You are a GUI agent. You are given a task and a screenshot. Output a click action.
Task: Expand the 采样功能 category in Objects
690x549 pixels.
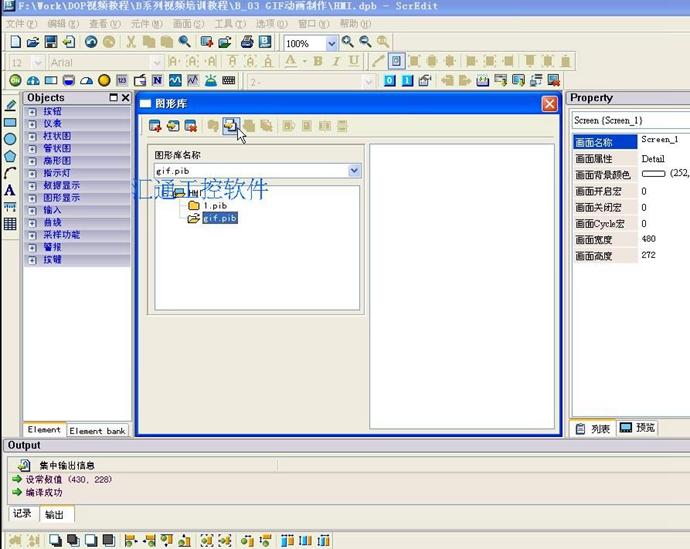[x=32, y=235]
